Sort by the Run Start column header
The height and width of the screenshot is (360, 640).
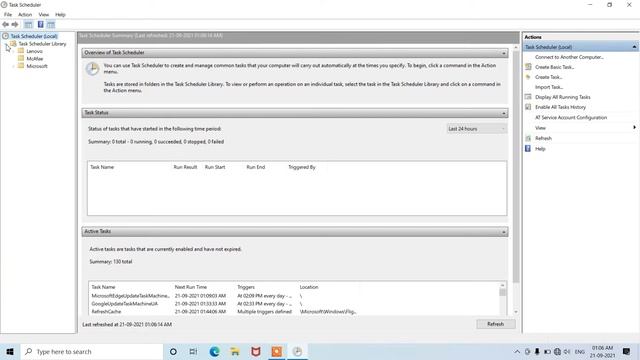pyautogui.click(x=215, y=167)
